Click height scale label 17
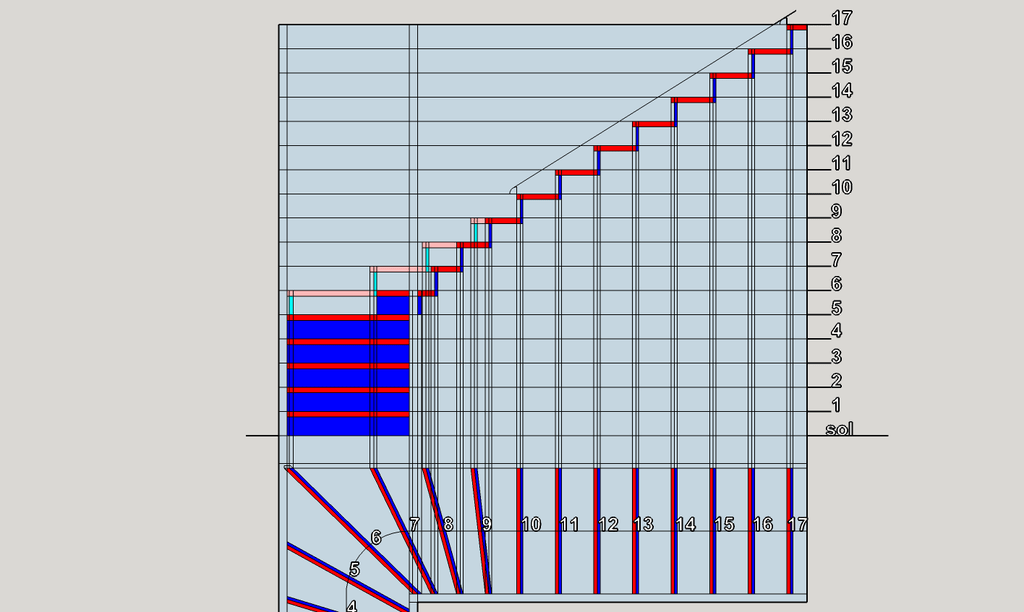Image resolution: width=1024 pixels, height=612 pixels. click(842, 18)
